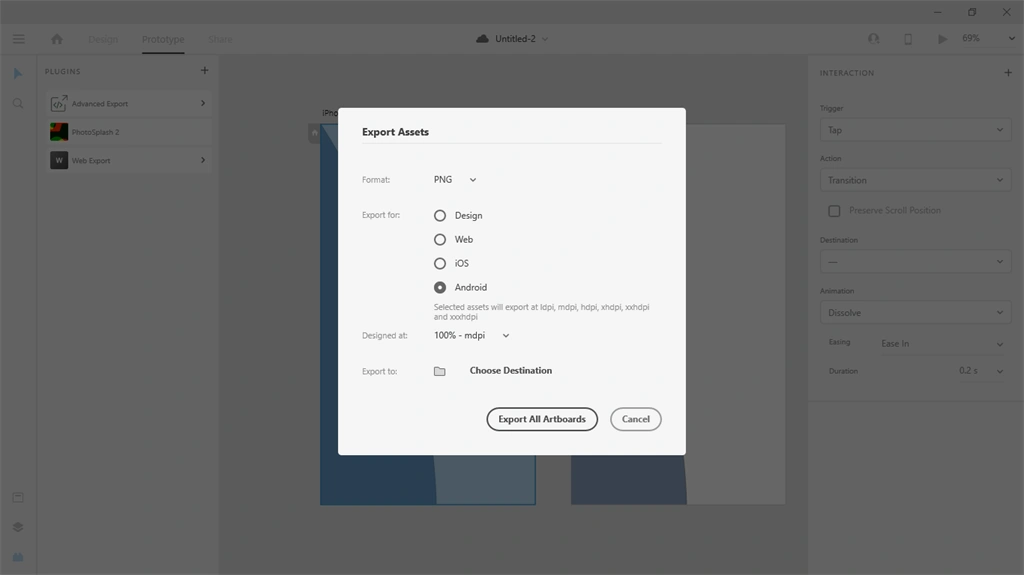The image size is (1024, 575).
Task: Open the 69% zoom level dropdown
Action: click(x=988, y=39)
